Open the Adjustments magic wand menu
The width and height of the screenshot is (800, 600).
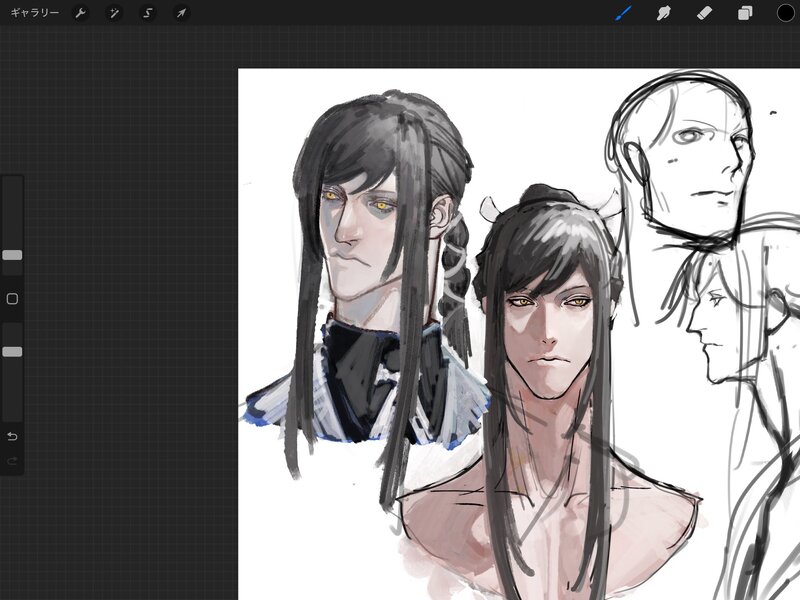pos(114,13)
